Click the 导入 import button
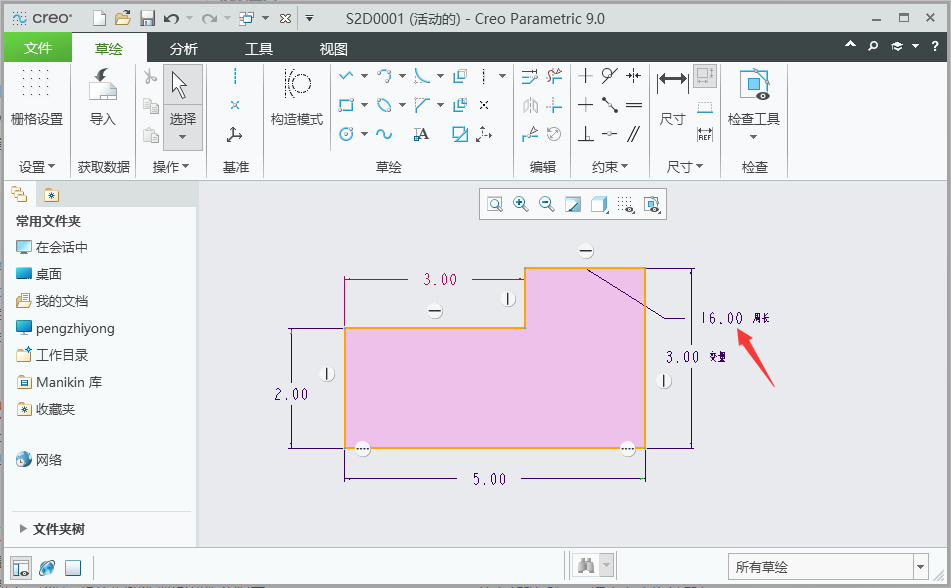 coord(102,98)
